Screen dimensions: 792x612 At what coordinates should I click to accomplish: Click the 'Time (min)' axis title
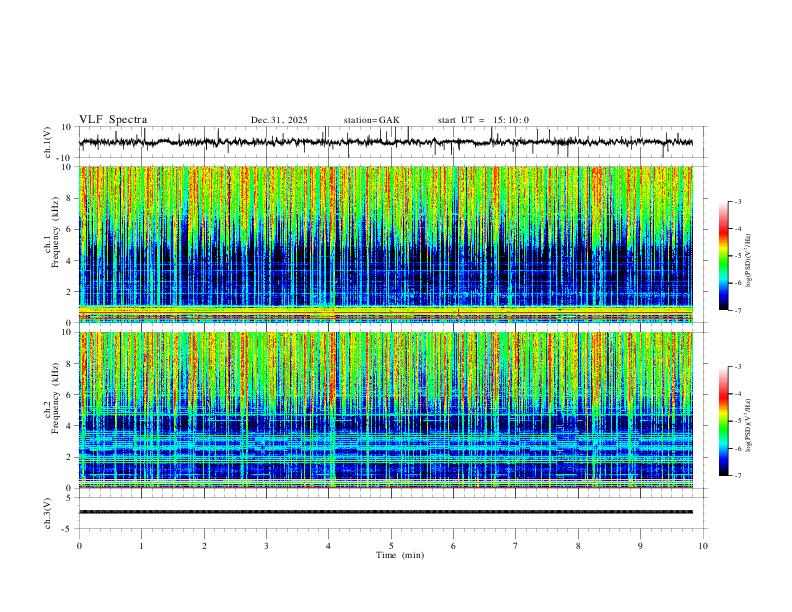point(400,555)
